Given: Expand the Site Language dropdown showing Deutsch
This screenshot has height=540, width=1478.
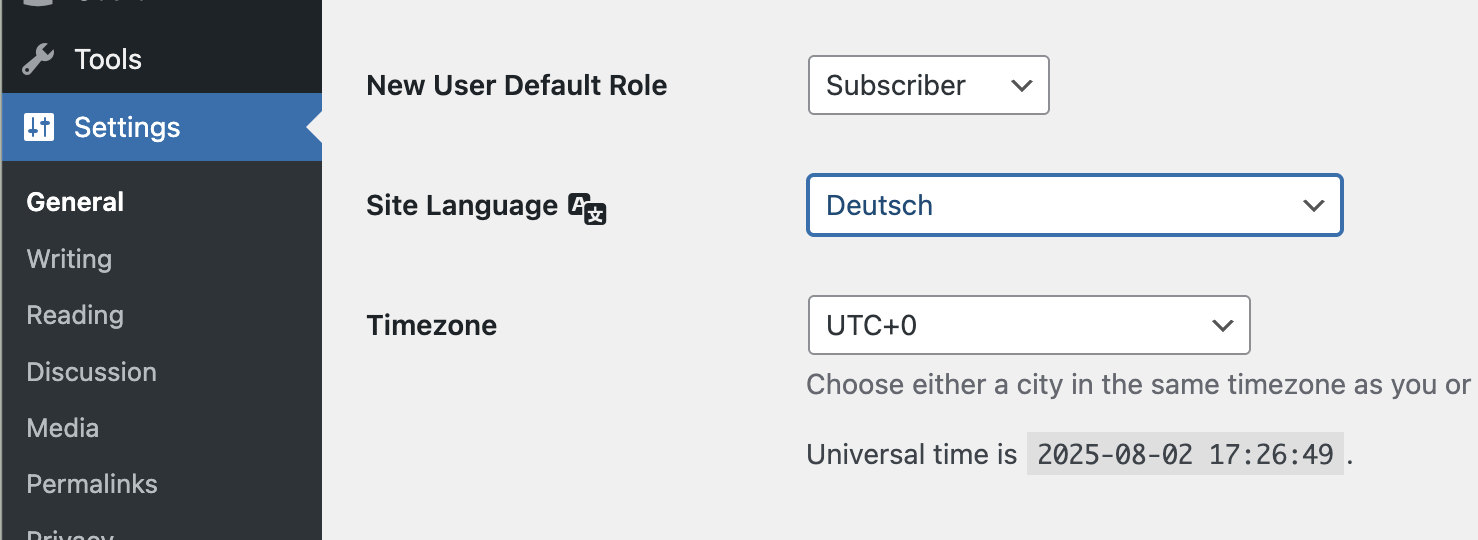Looking at the screenshot, I should [1074, 205].
